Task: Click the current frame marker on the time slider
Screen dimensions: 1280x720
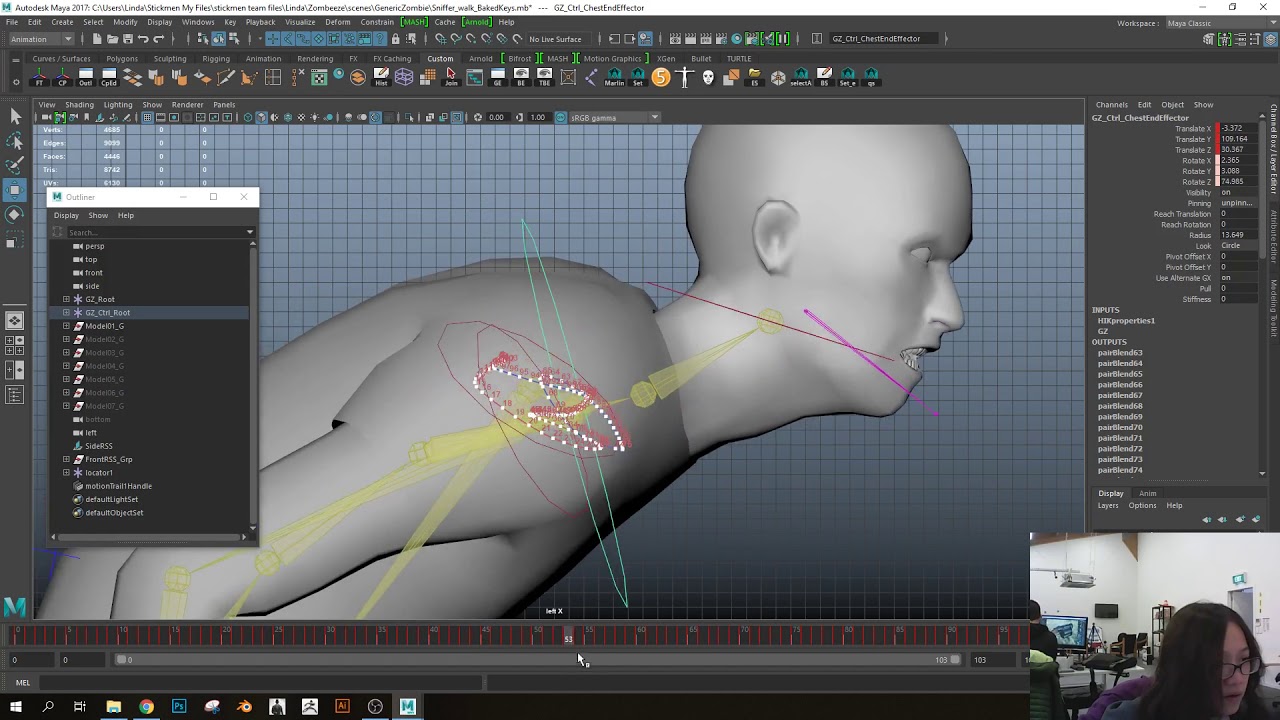Action: click(568, 637)
